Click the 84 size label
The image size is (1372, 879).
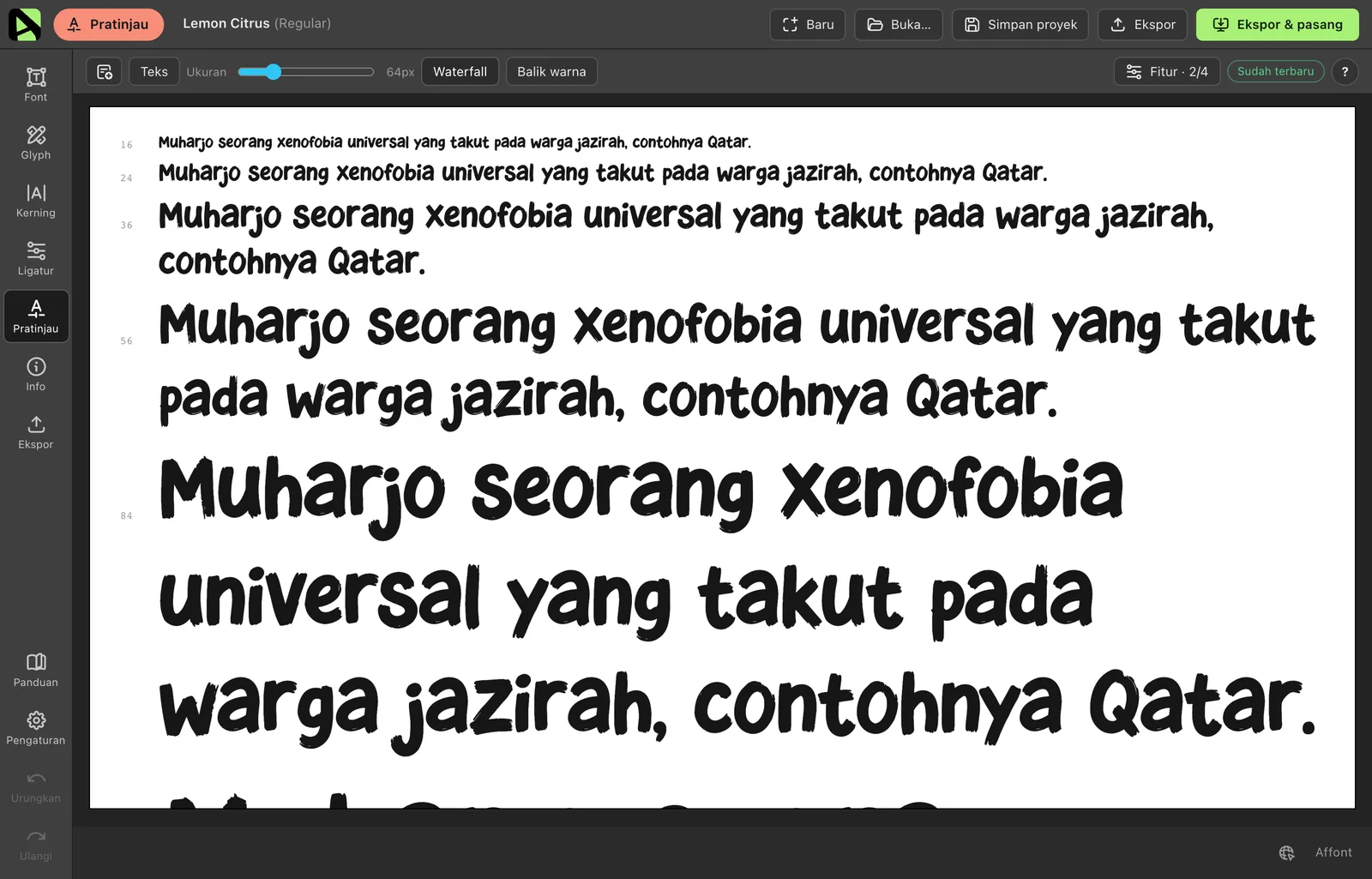(127, 516)
